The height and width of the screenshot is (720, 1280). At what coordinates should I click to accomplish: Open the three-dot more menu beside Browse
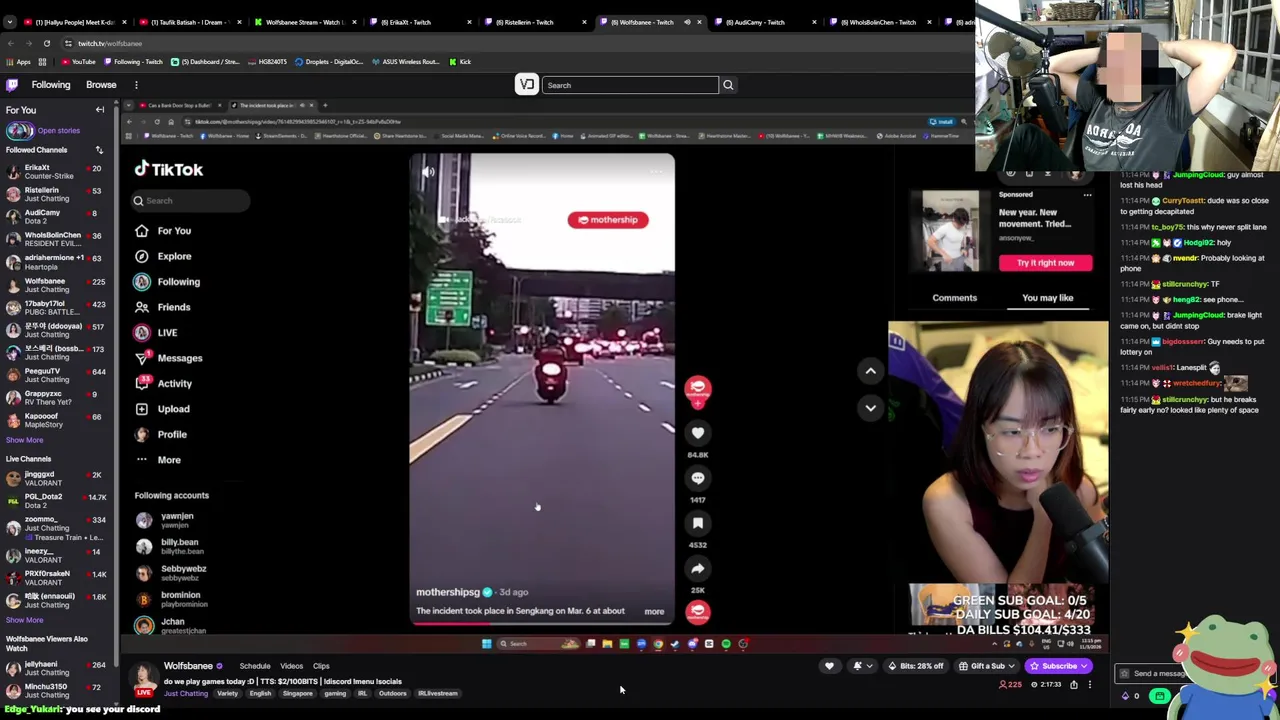coord(136,85)
